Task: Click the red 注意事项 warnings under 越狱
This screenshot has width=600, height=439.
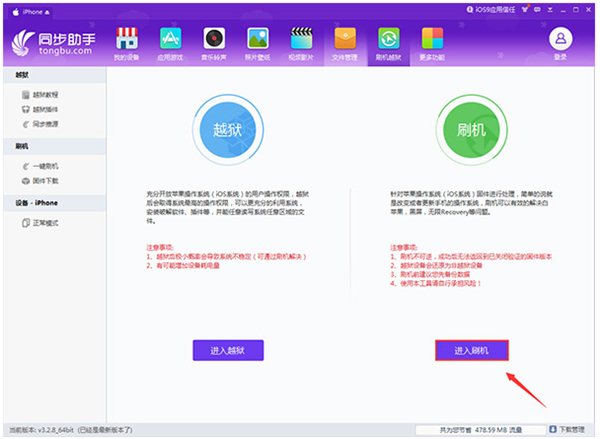Action: click(x=227, y=256)
